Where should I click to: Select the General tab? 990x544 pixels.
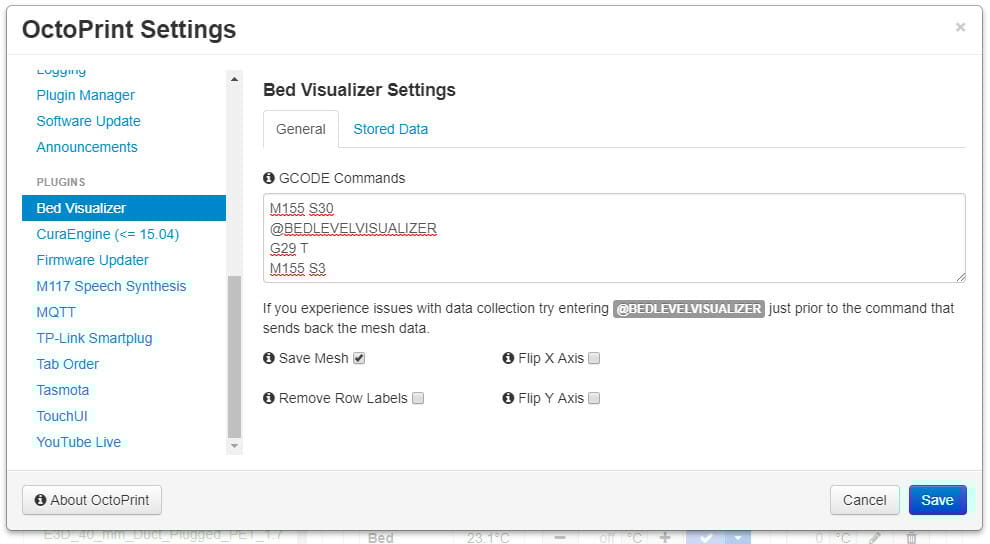pyautogui.click(x=301, y=129)
